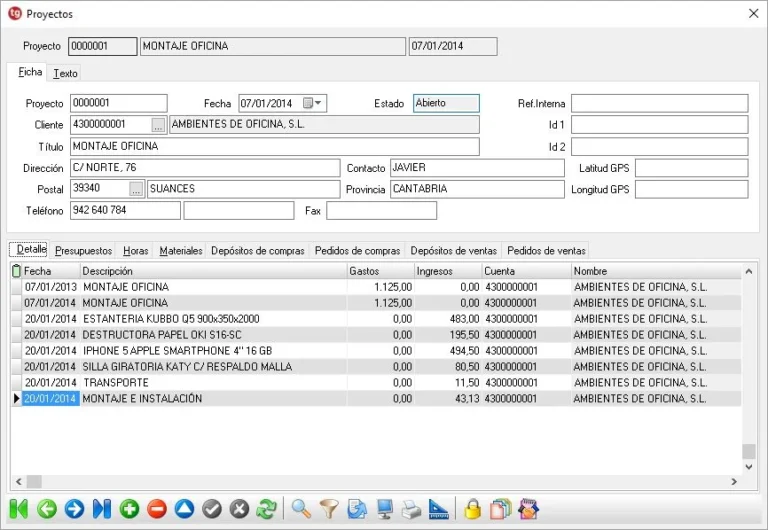The width and height of the screenshot is (768, 530).
Task: Open the Presupuestos tab
Action: point(83,250)
